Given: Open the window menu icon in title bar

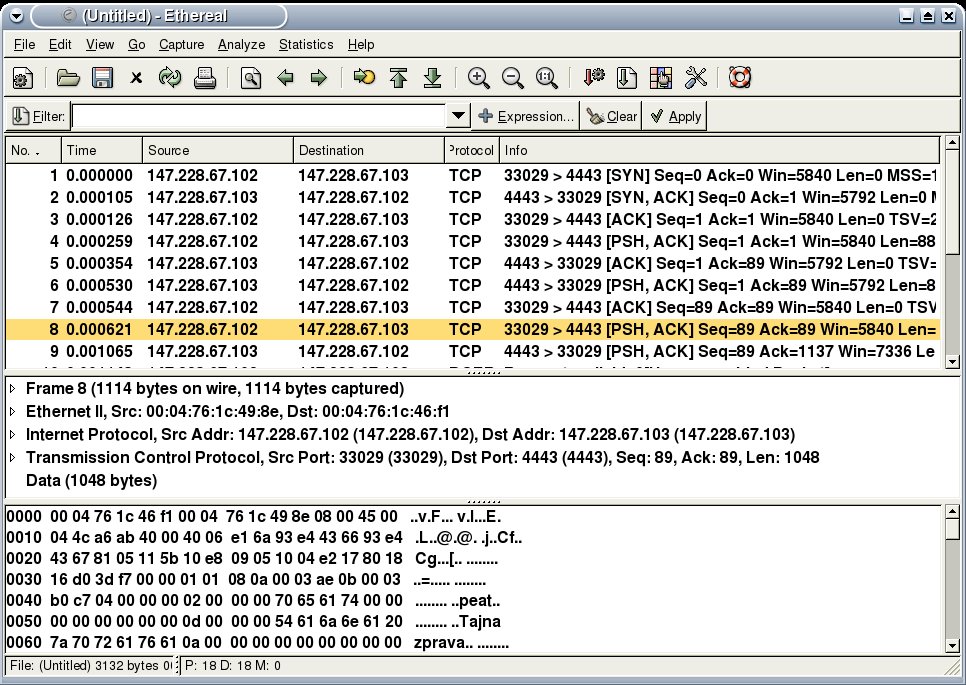Looking at the screenshot, I should click(17, 16).
